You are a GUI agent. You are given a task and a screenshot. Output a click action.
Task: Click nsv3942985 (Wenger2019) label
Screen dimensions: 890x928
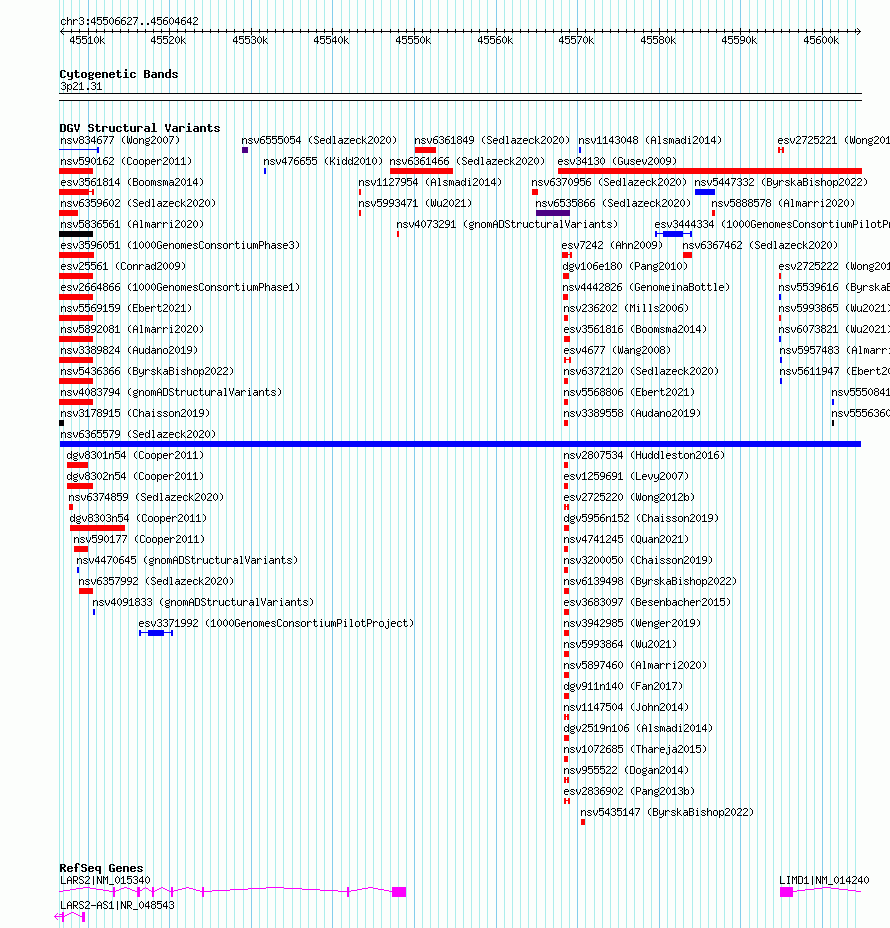point(632,623)
